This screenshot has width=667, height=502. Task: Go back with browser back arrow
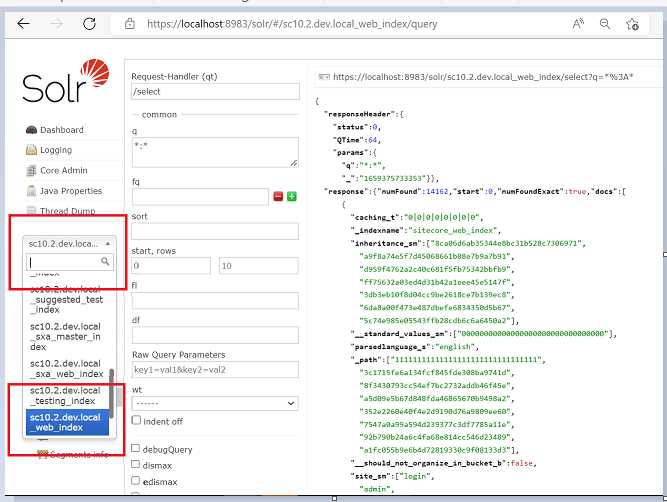coord(23,23)
